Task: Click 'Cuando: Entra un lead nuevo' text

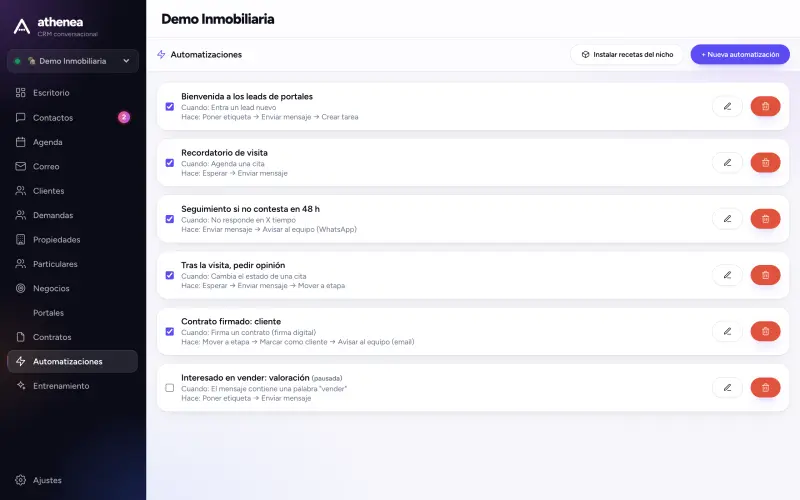Action: 229,107
